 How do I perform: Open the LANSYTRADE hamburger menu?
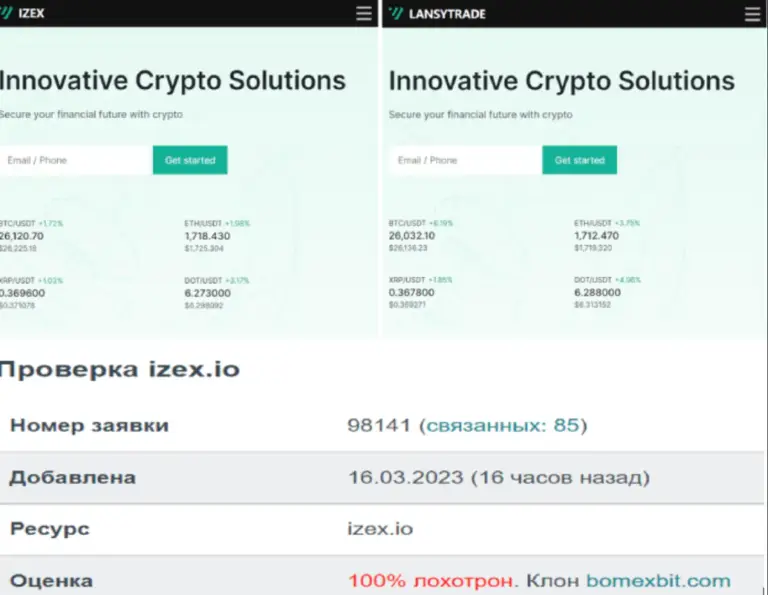click(x=752, y=14)
